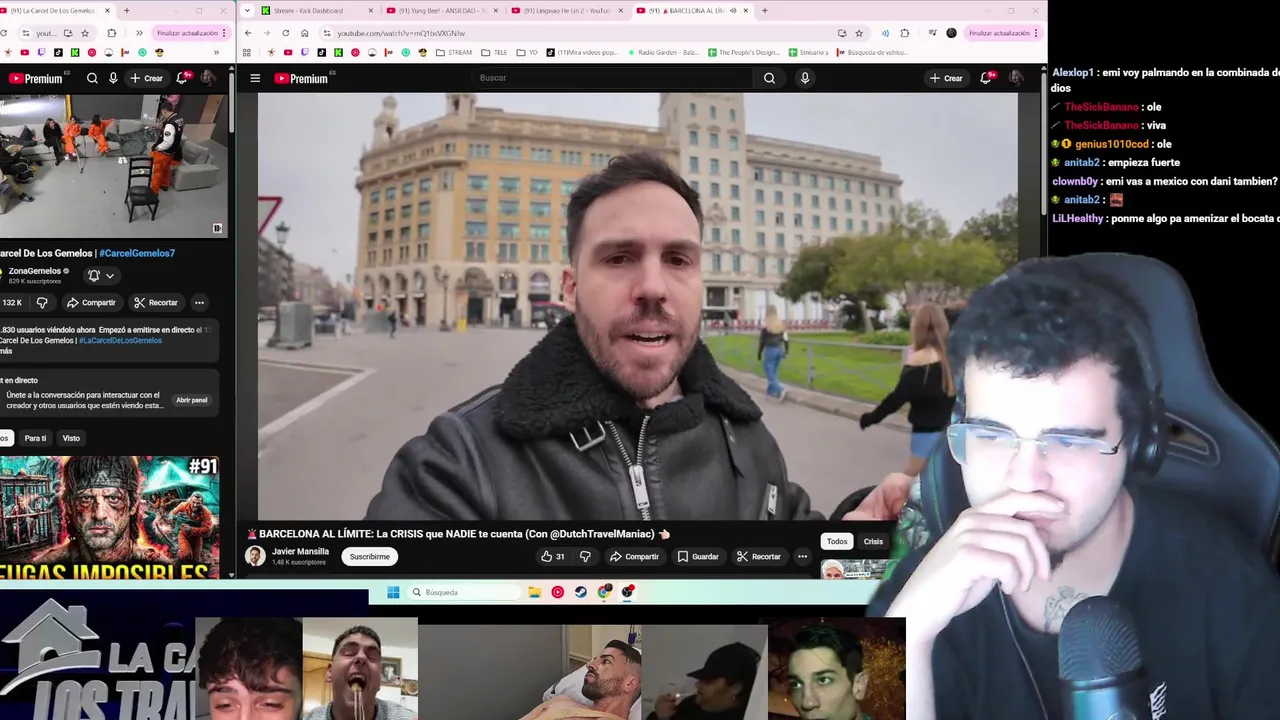Click Recortar in left YouTube window
Viewport: 1280px width, 720px height.
point(156,302)
